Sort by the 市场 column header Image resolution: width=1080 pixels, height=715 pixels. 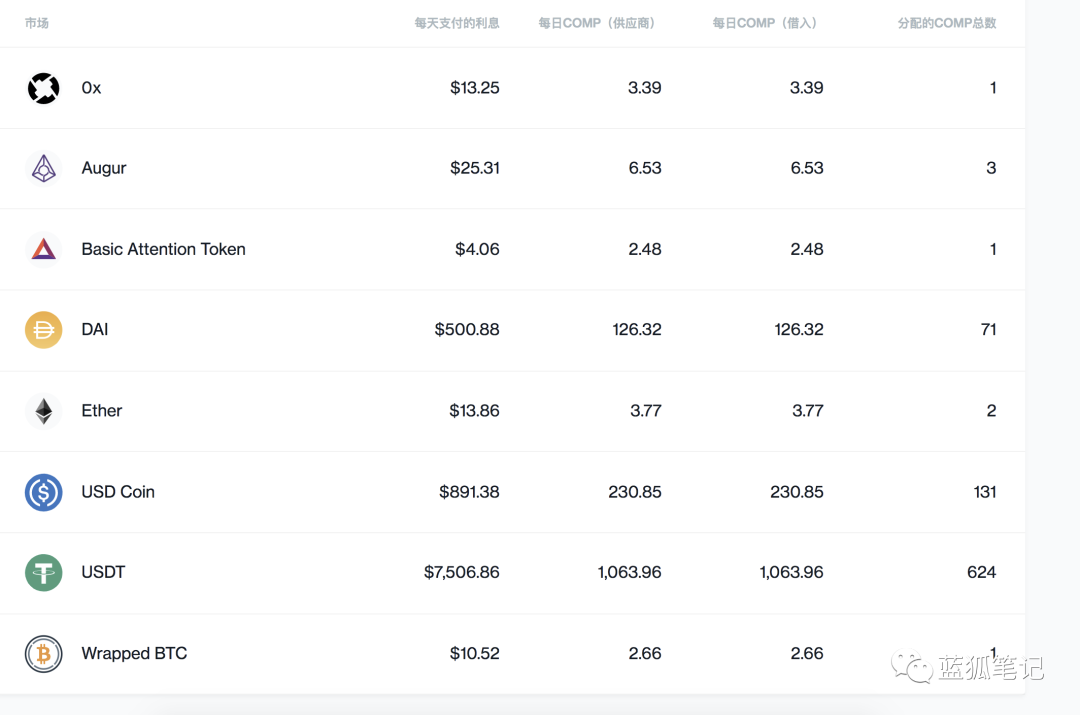(37, 23)
